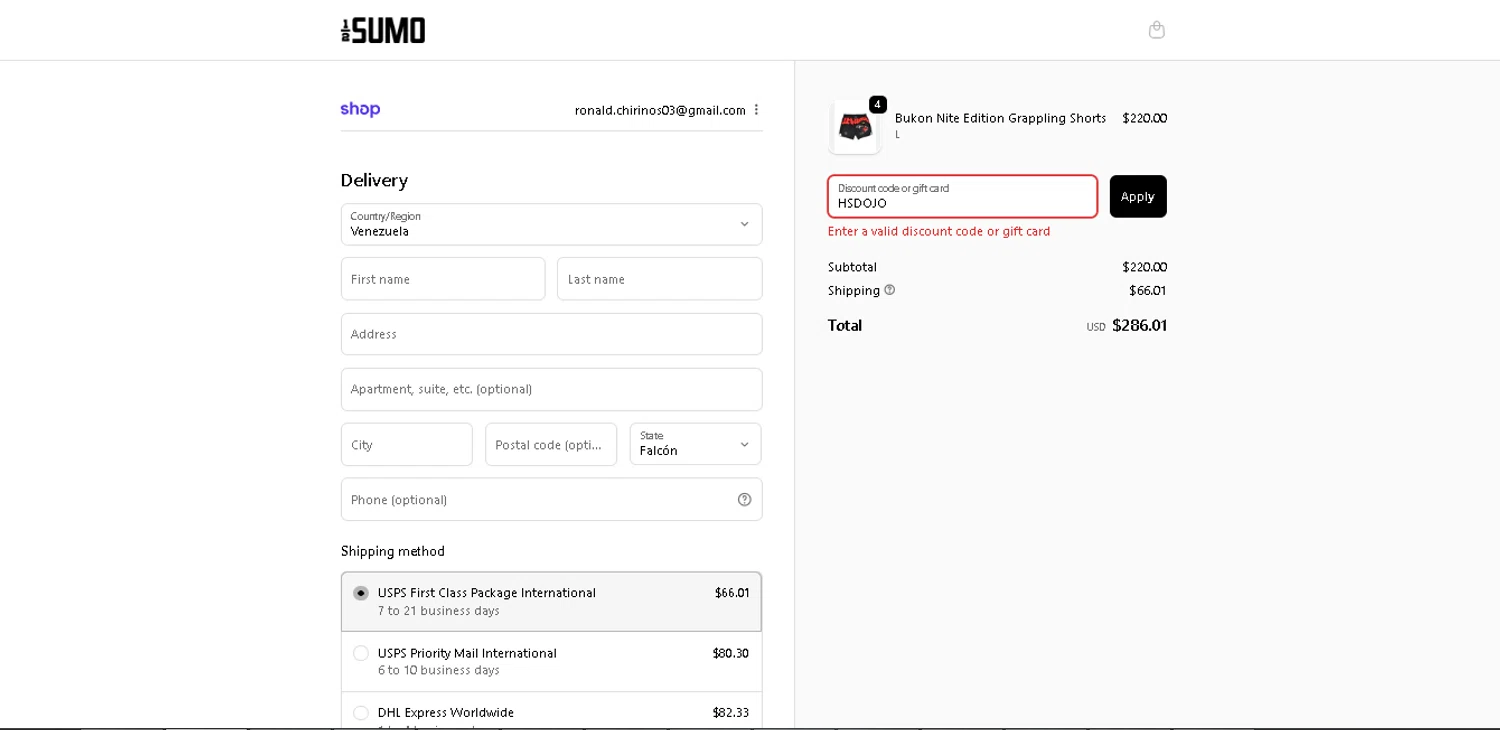Click the Bukon Nite Edition Grappling Shorts title
The image size is (1500, 730).
point(1000,118)
